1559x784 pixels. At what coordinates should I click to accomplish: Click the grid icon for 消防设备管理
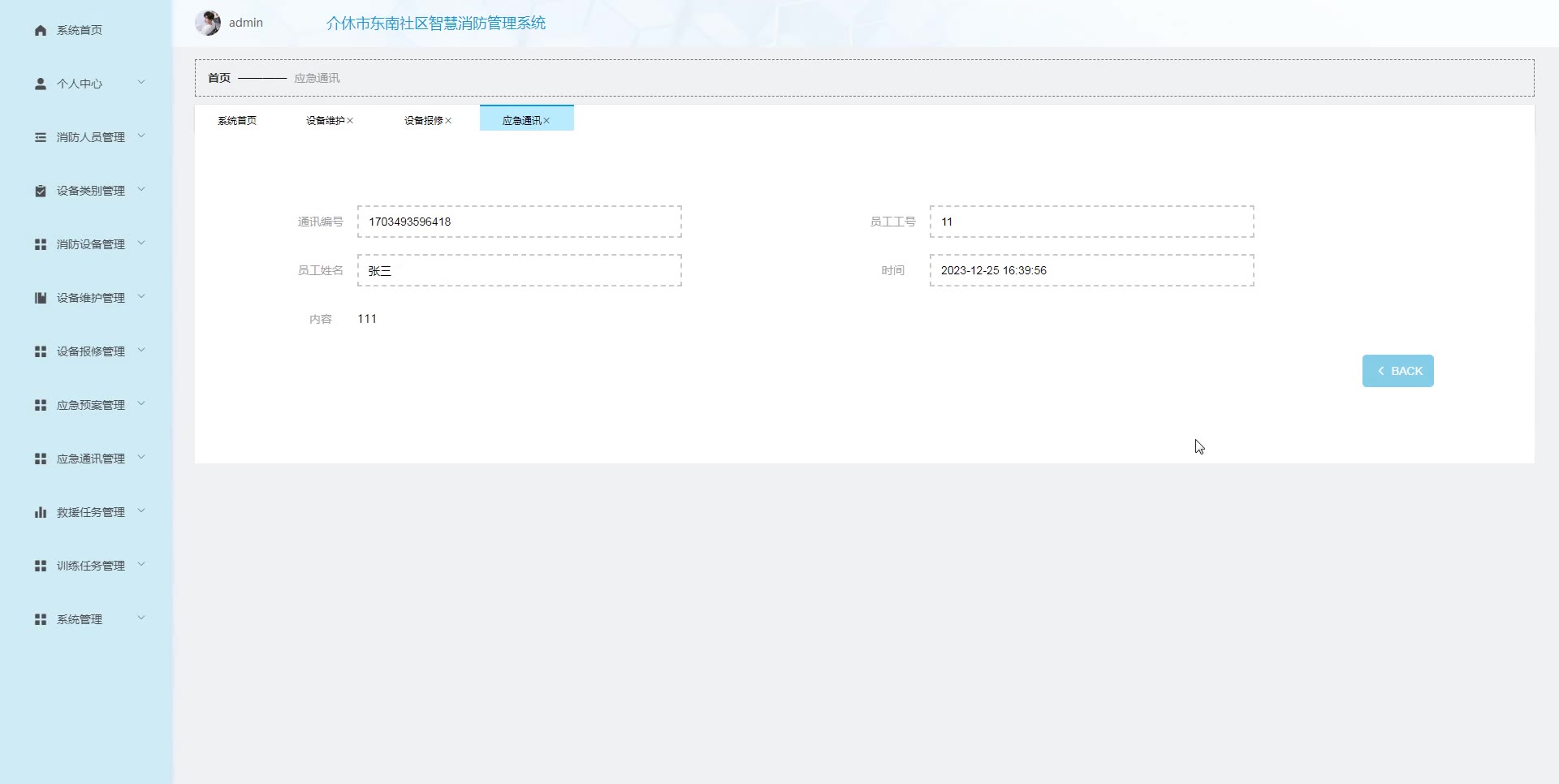tap(41, 244)
